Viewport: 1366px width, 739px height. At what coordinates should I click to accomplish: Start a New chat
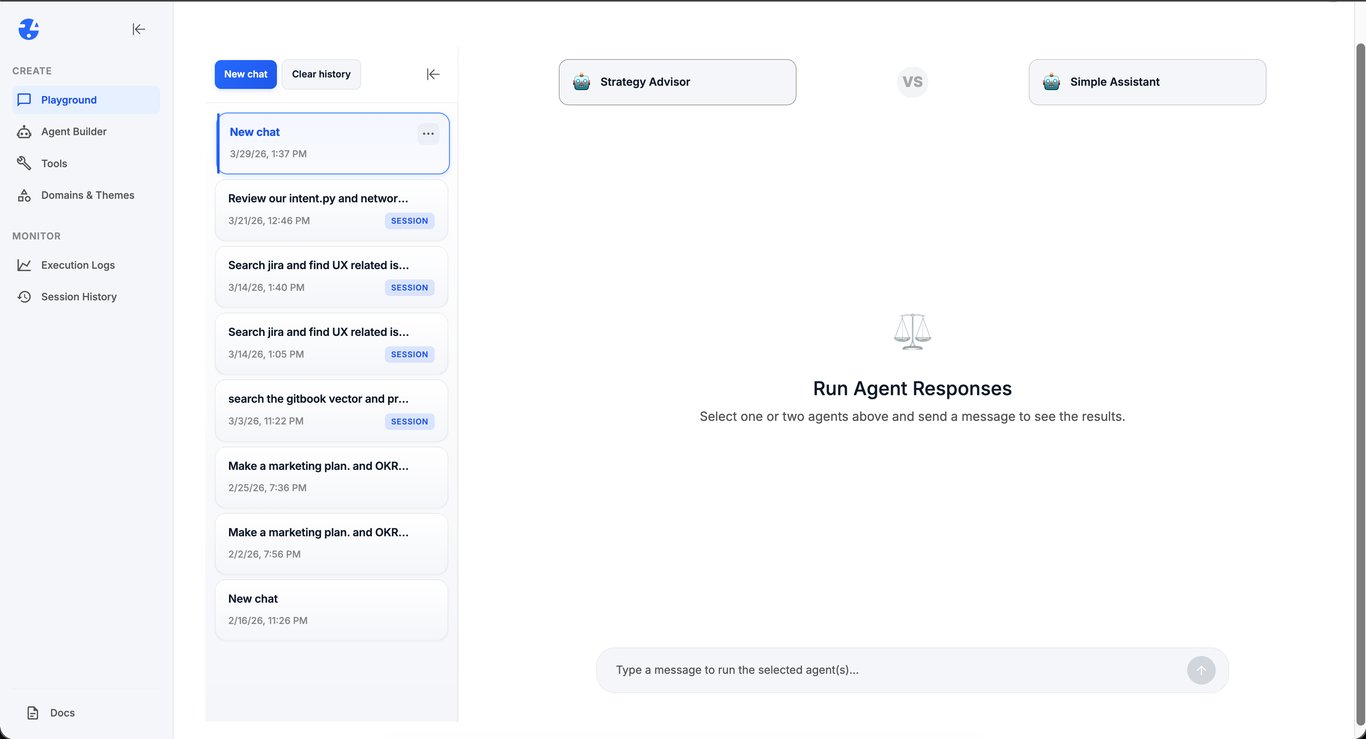(245, 73)
